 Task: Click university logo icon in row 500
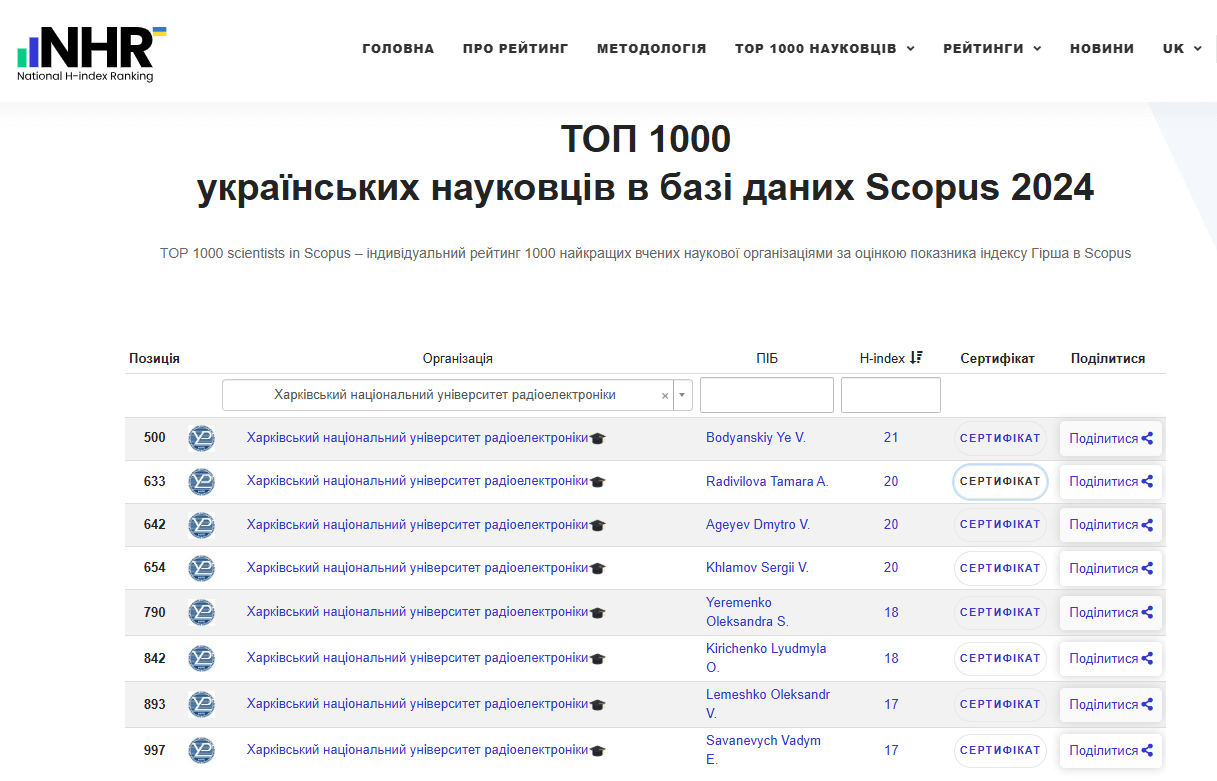(x=201, y=438)
